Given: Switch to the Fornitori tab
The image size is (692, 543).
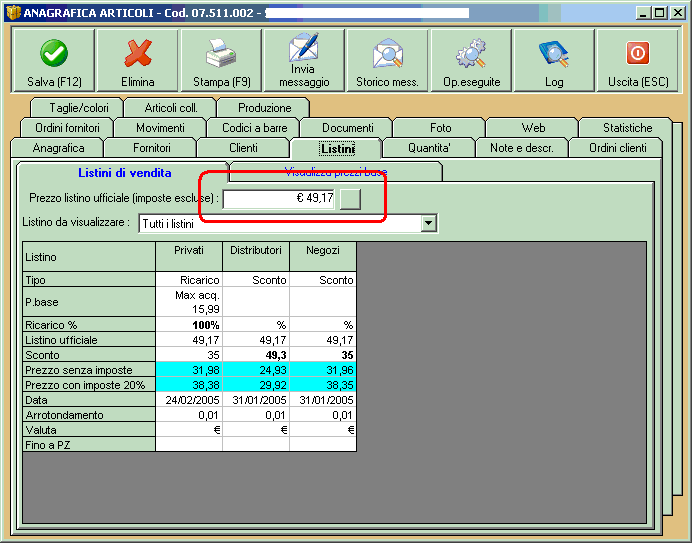Looking at the screenshot, I should point(151,148).
